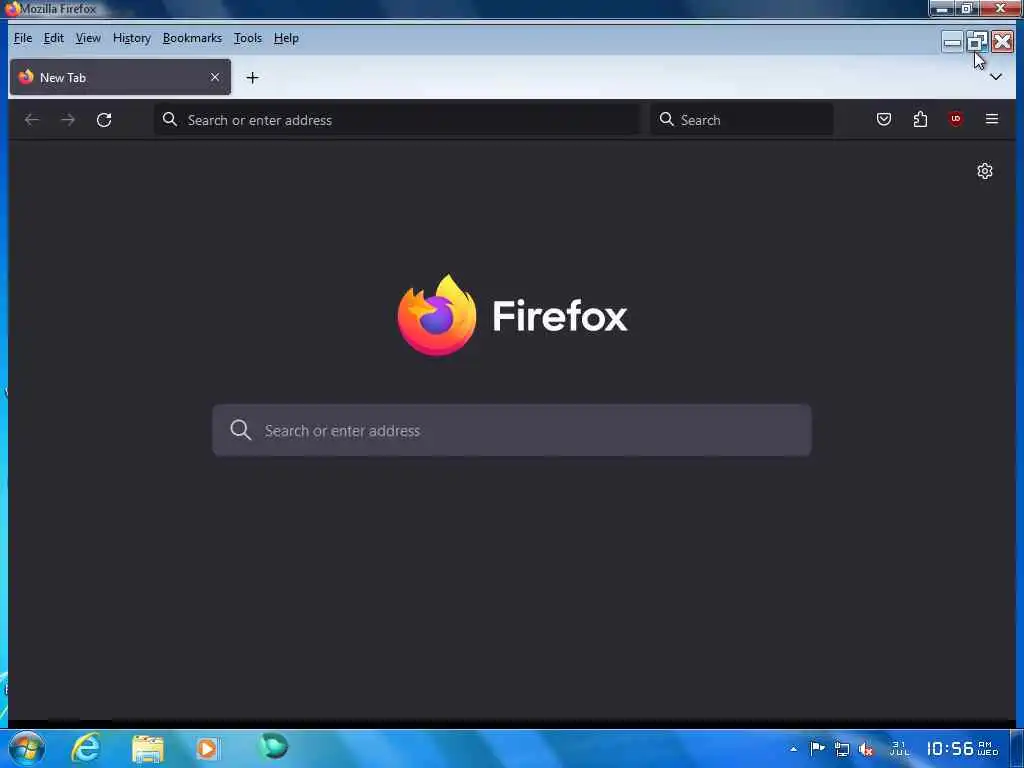The image size is (1024, 768).
Task: Open the File menu
Action: pos(23,38)
